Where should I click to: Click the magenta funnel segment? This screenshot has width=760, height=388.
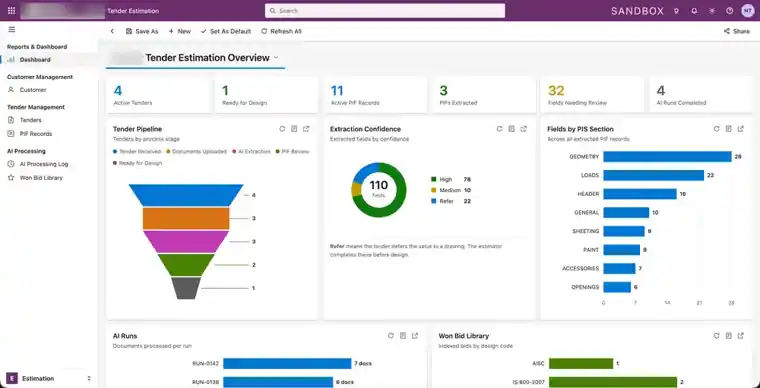coord(186,241)
